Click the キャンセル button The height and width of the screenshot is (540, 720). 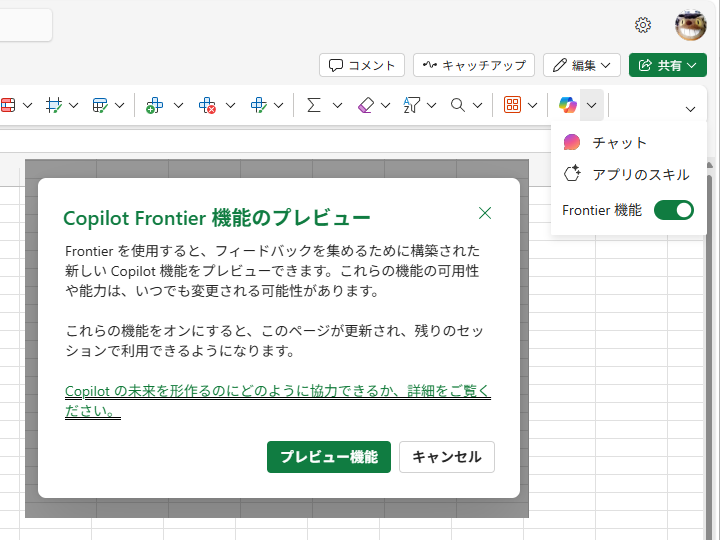447,457
